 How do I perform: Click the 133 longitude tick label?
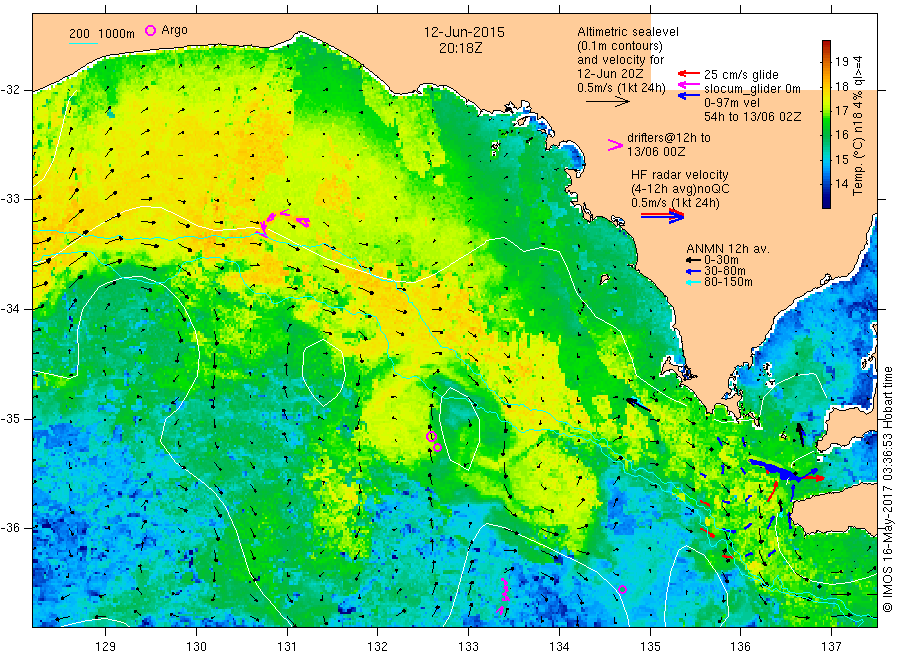pos(468,647)
